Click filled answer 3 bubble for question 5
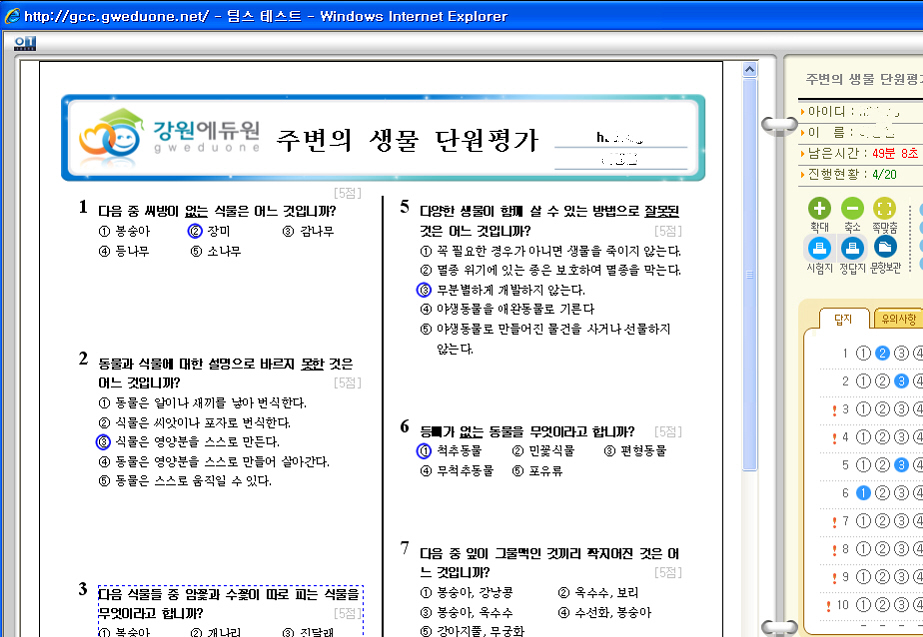923x637 pixels. tap(901, 465)
